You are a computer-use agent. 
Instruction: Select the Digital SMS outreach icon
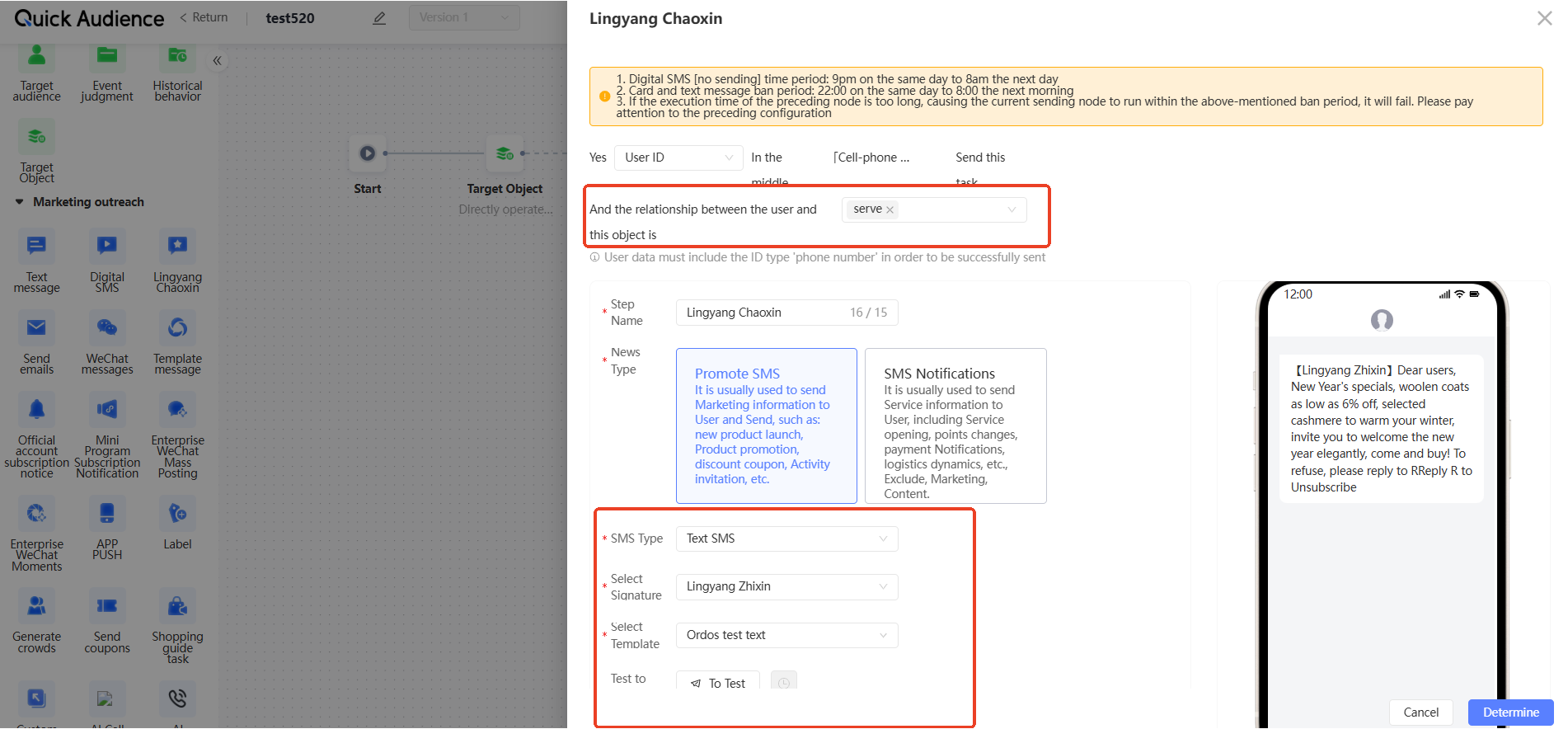(x=107, y=246)
